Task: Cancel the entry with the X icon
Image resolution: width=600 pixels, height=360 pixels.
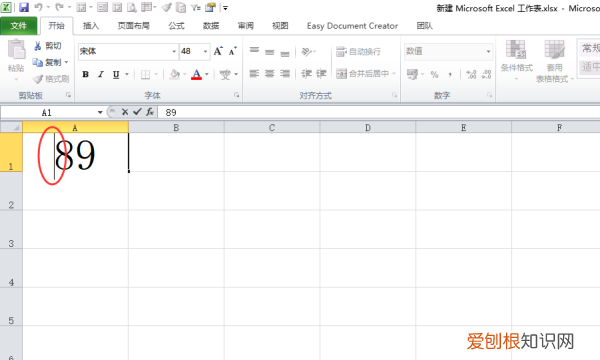Action: (125, 112)
